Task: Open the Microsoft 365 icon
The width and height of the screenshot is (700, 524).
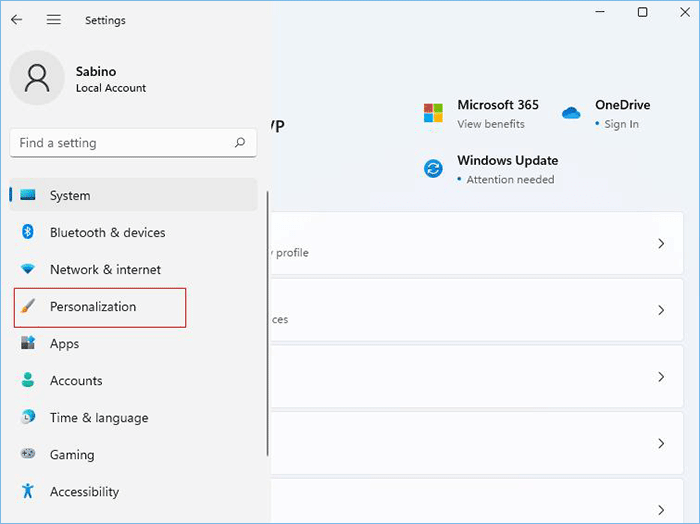Action: 433,113
